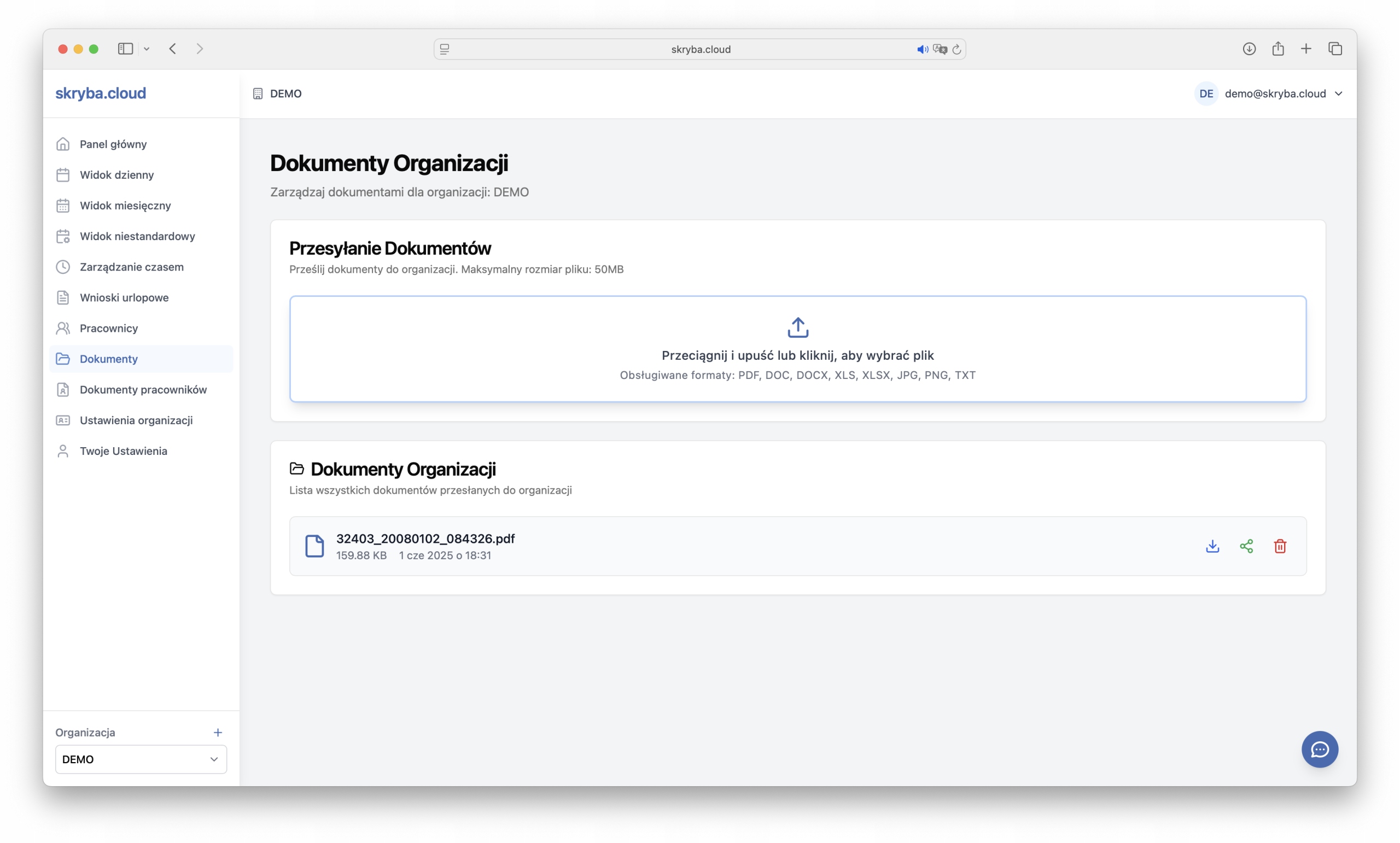Toggle the Safari sidebar panel
This screenshot has height=843, width=1400.
point(125,49)
